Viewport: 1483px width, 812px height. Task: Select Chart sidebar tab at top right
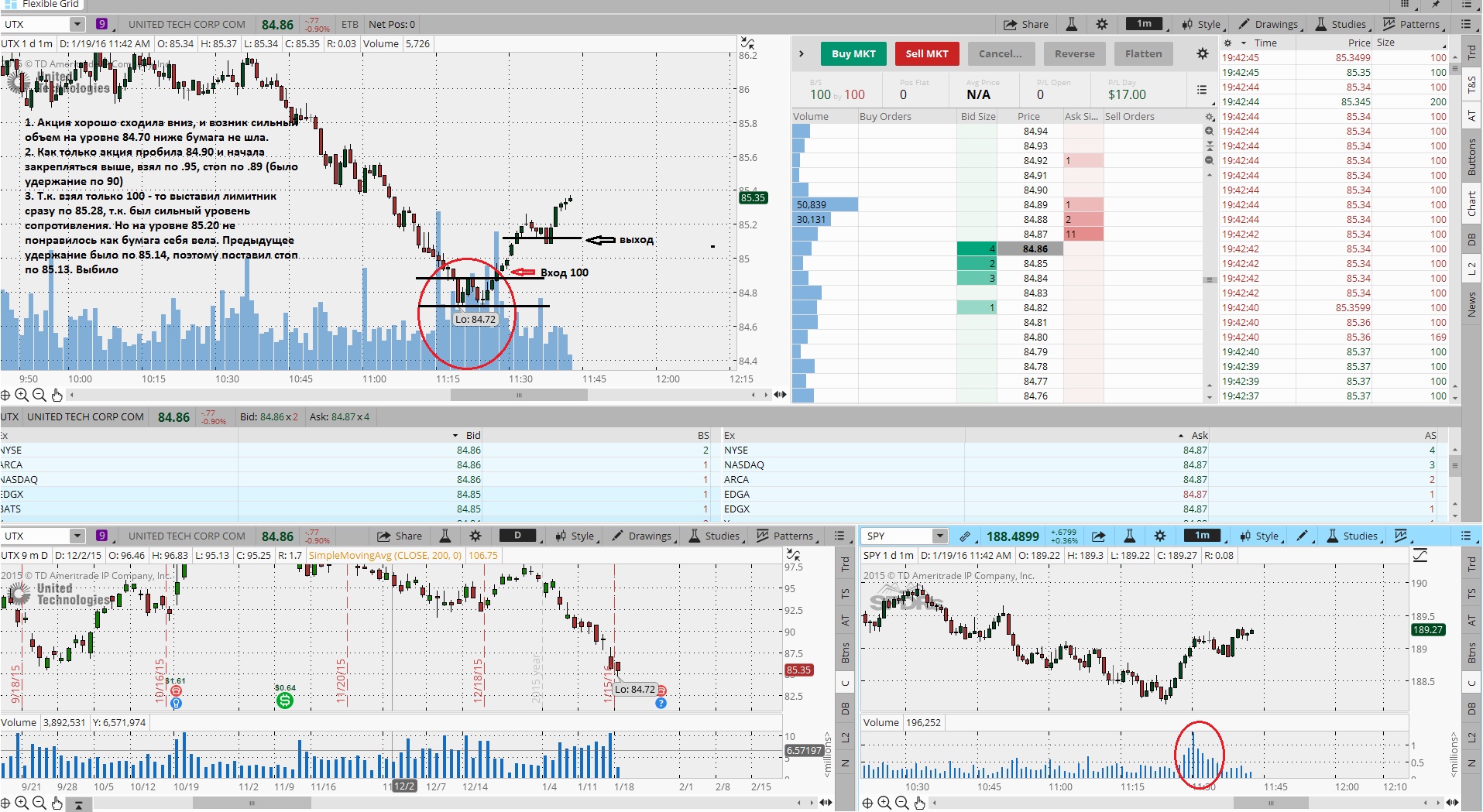click(x=1472, y=204)
